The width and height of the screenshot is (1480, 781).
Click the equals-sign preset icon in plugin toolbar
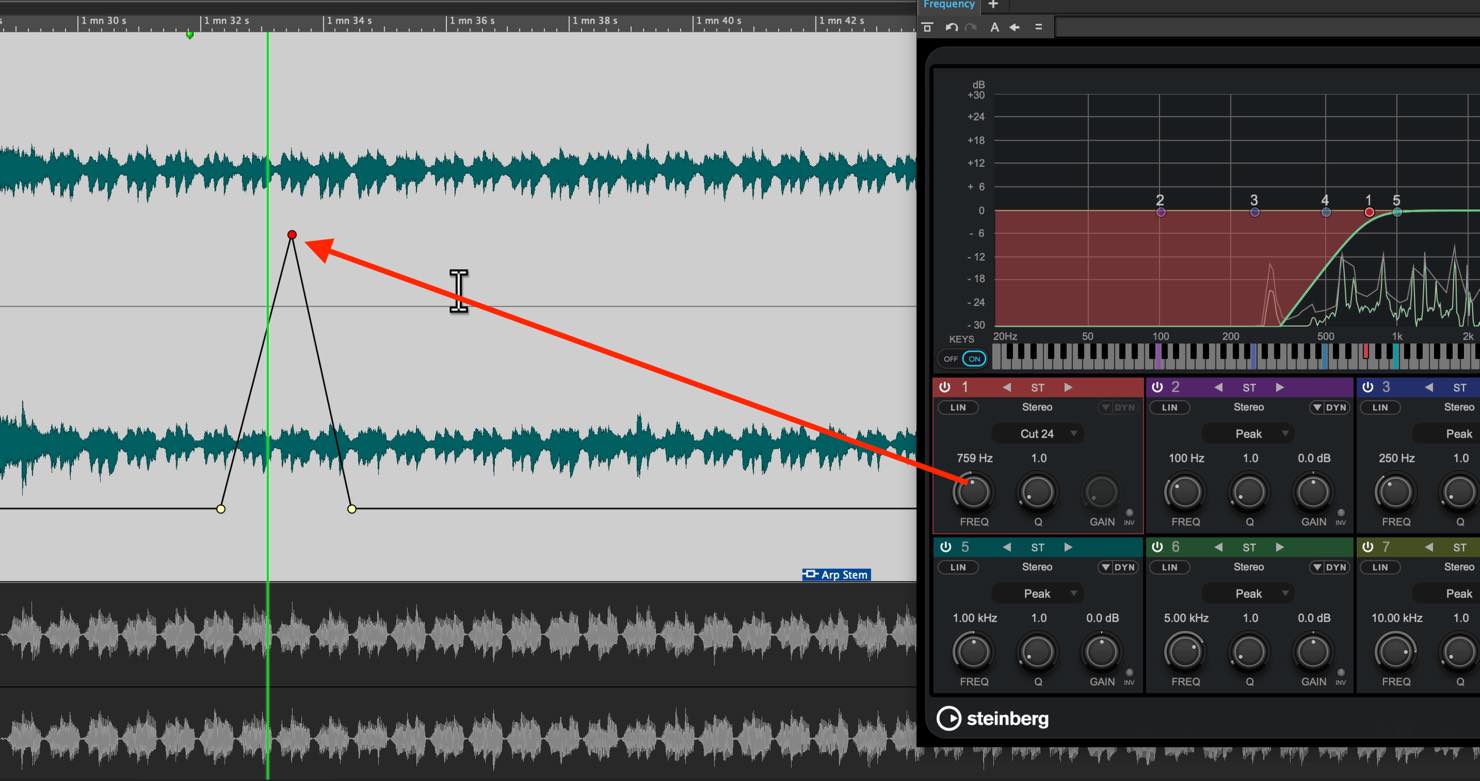[x=1038, y=27]
